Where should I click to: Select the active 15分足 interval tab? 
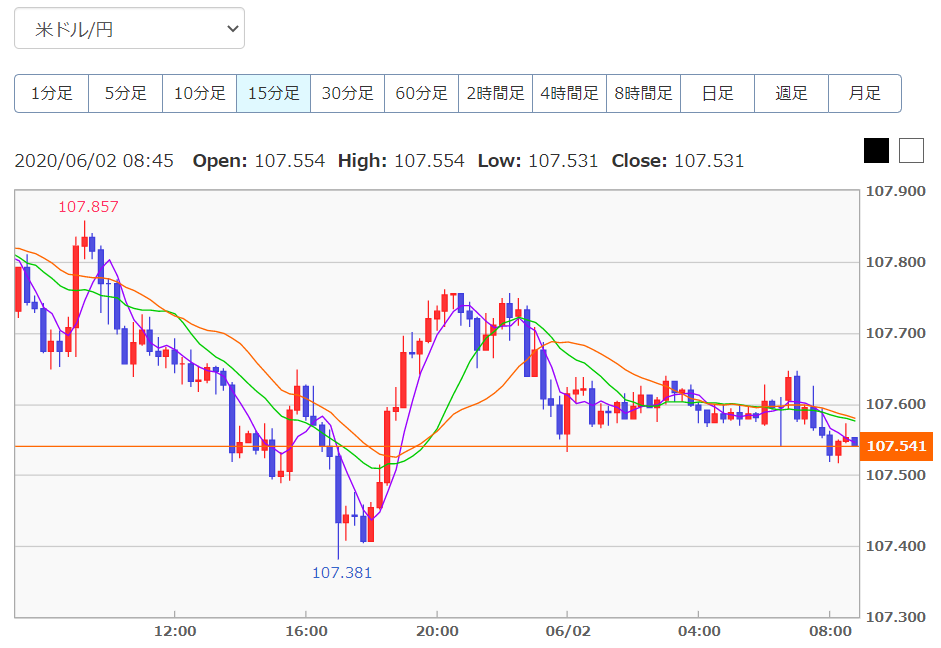[x=274, y=94]
